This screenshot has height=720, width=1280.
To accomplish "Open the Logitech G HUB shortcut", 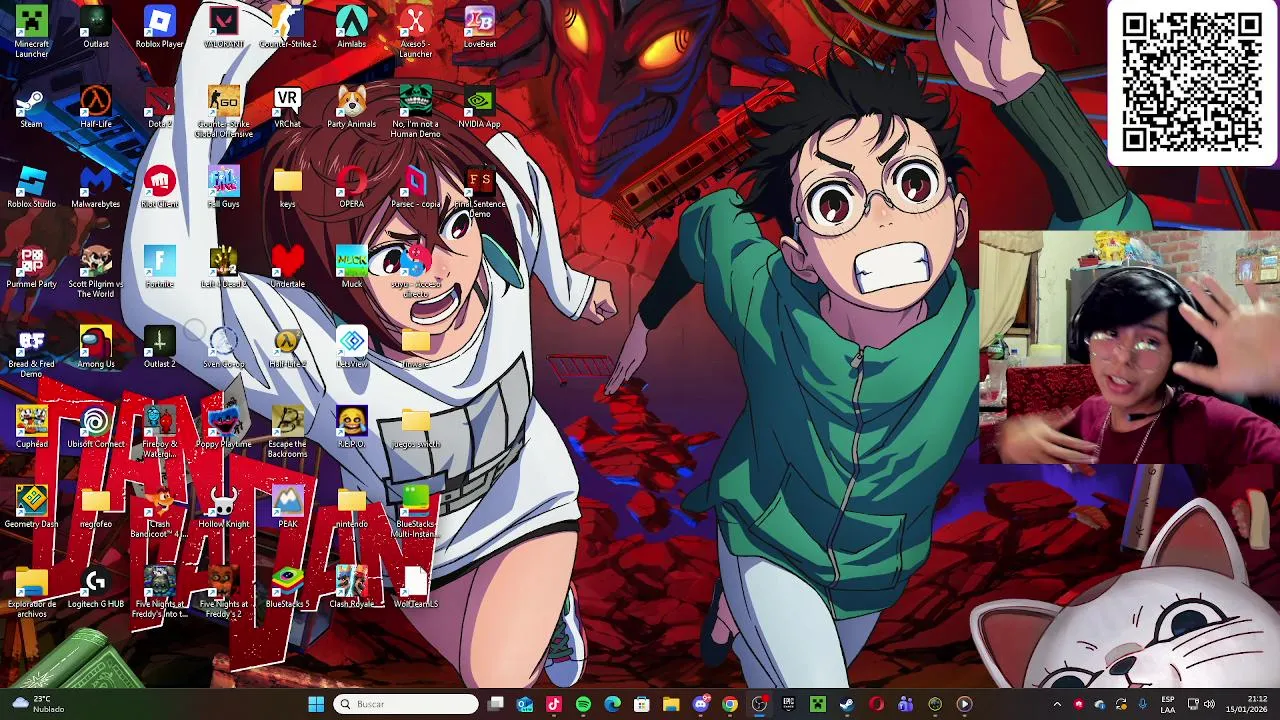I will [x=96, y=588].
